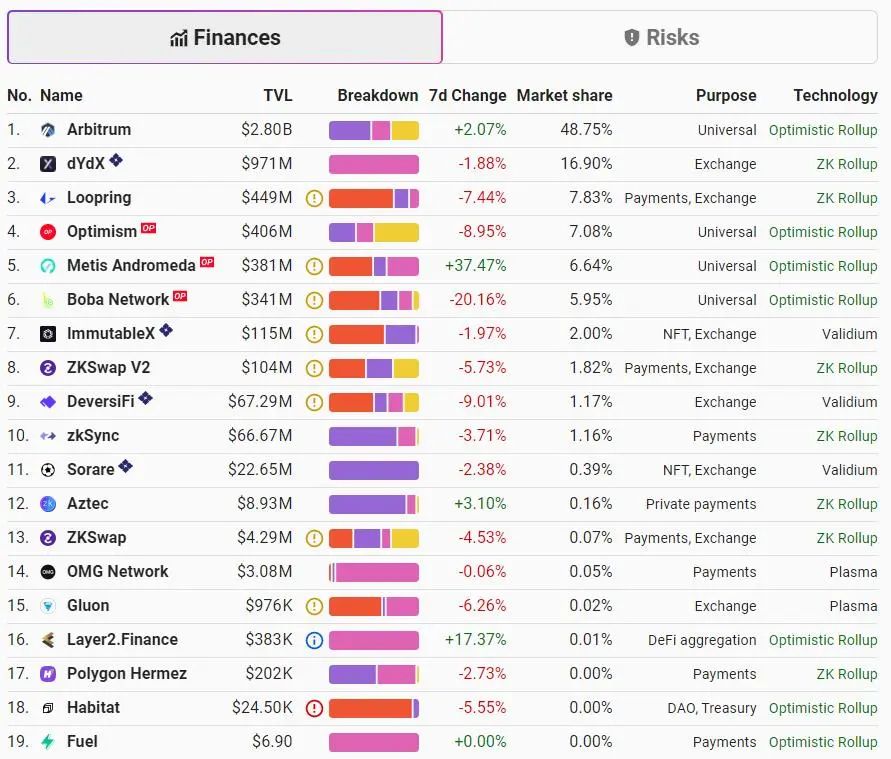Click the dYdX pink breakdown bar
This screenshot has height=759, width=891.
[x=374, y=164]
